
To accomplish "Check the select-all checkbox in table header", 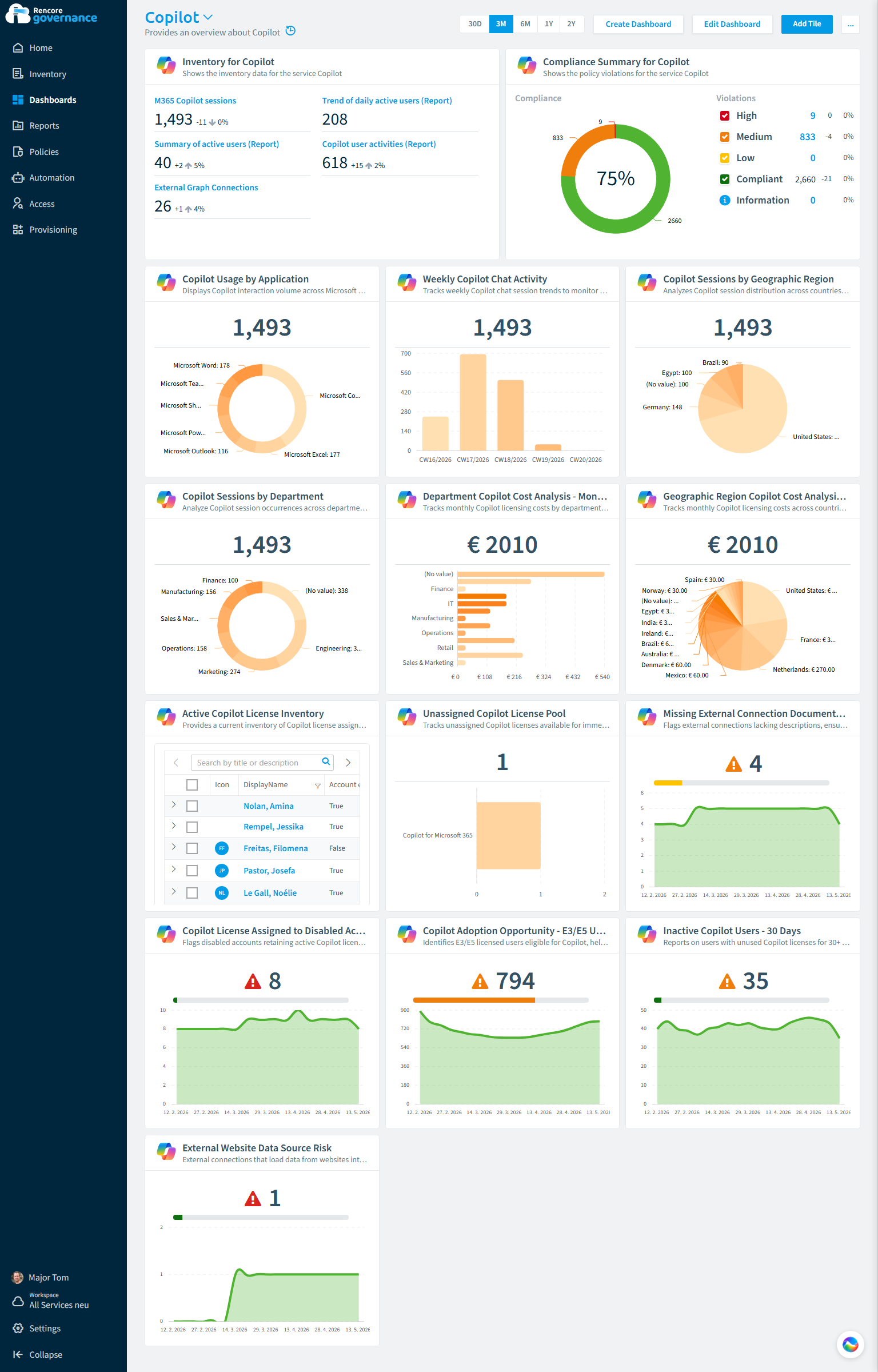I will (192, 785).
